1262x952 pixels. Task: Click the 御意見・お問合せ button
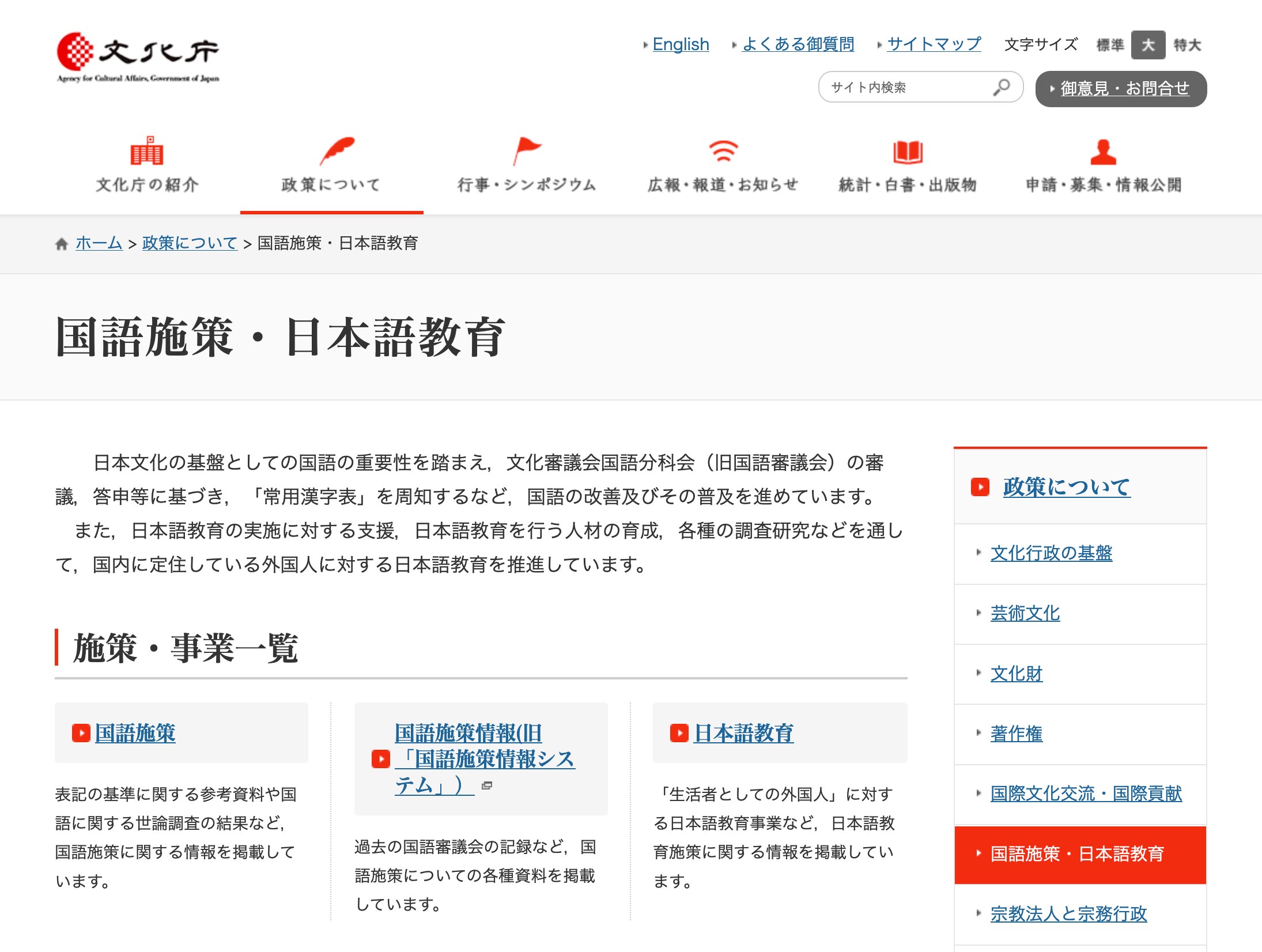(x=1121, y=89)
